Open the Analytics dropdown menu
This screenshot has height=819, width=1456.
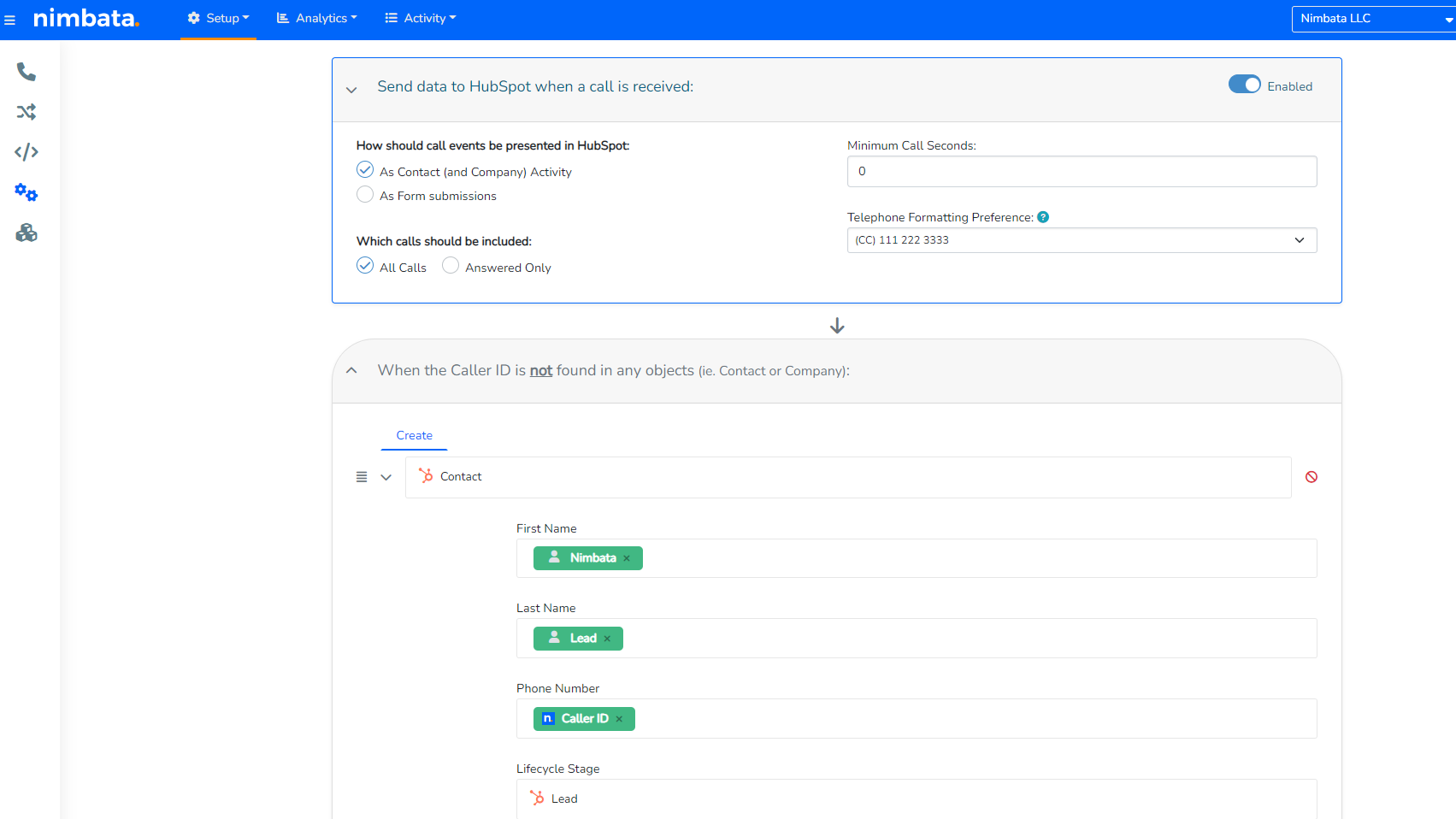pyautogui.click(x=316, y=18)
